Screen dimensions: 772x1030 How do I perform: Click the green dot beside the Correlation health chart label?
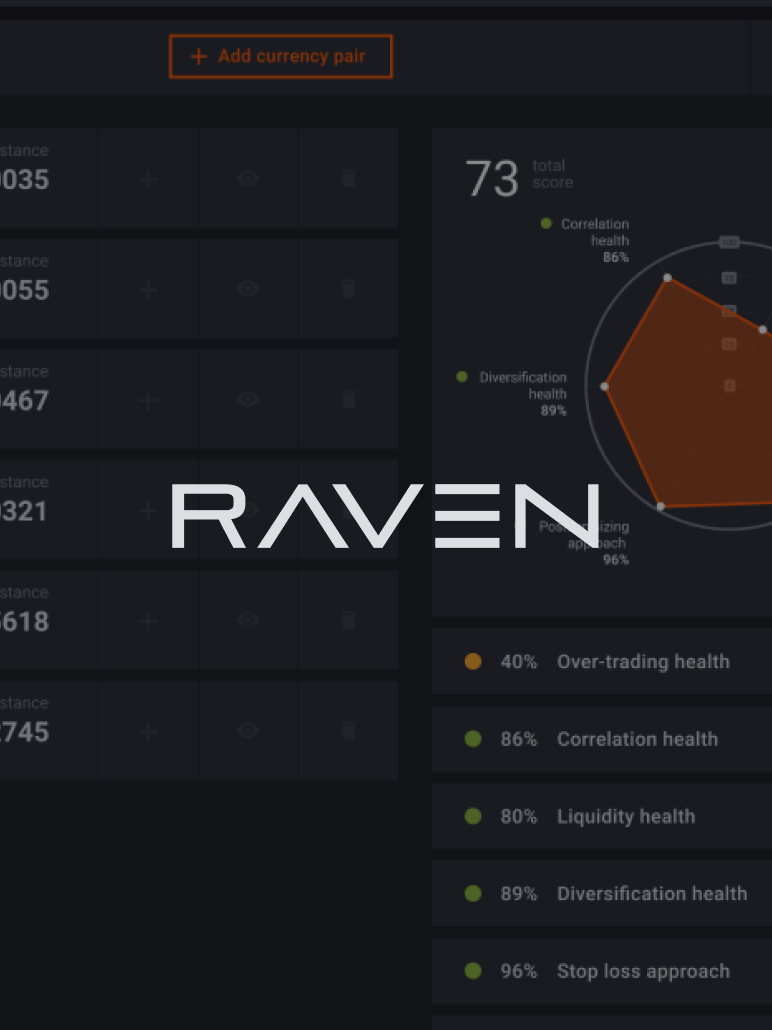(546, 223)
